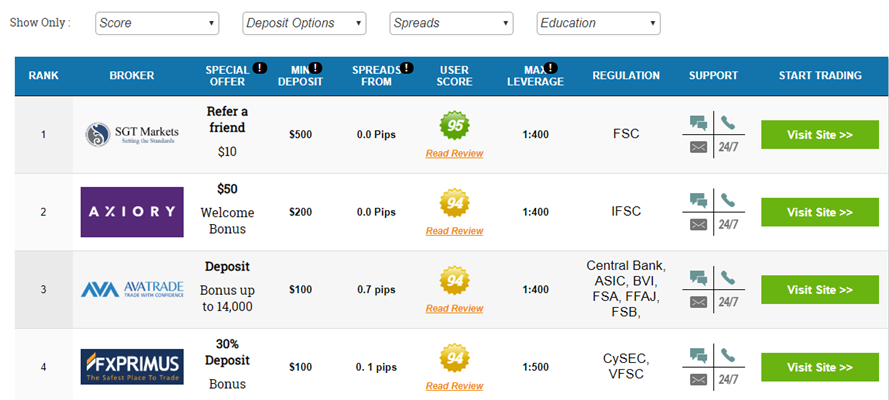The image size is (889, 400).
Task: Click the live chat icon in Axiory row
Action: coord(698,200)
